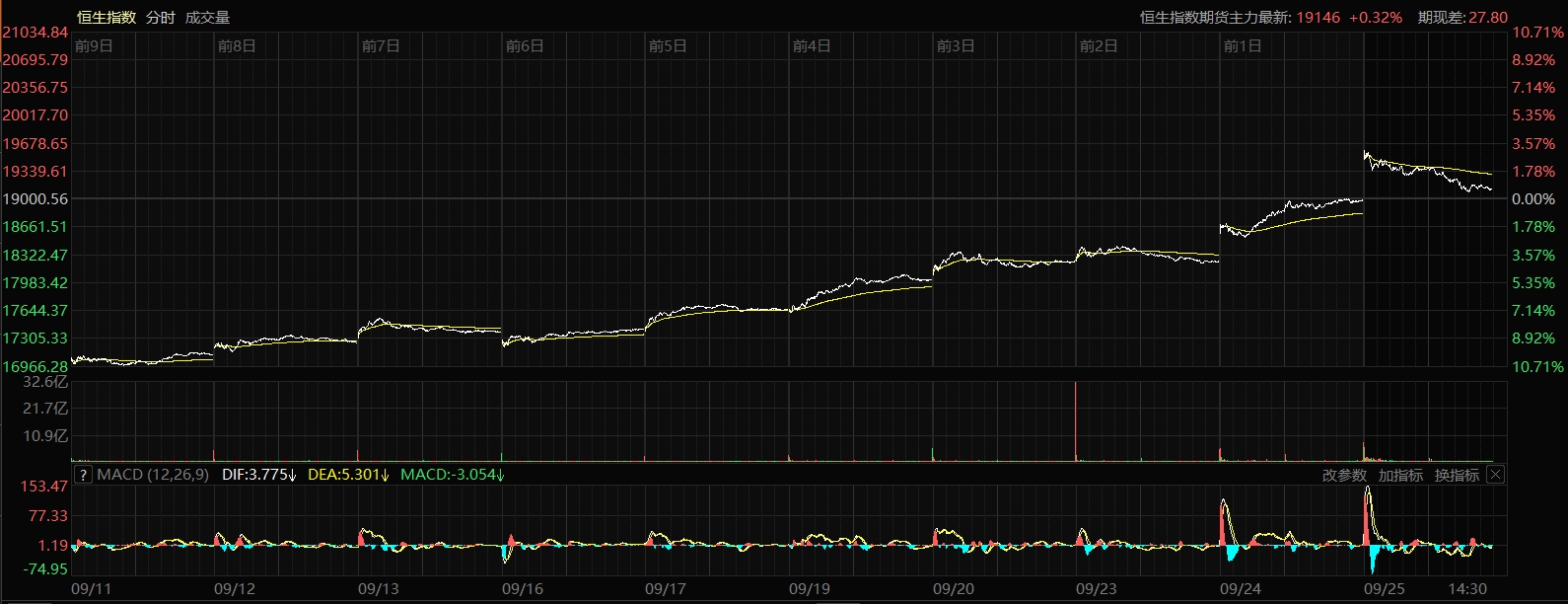1568x604 pixels.
Task: Click the 09/16 date on time axis
Action: click(523, 588)
